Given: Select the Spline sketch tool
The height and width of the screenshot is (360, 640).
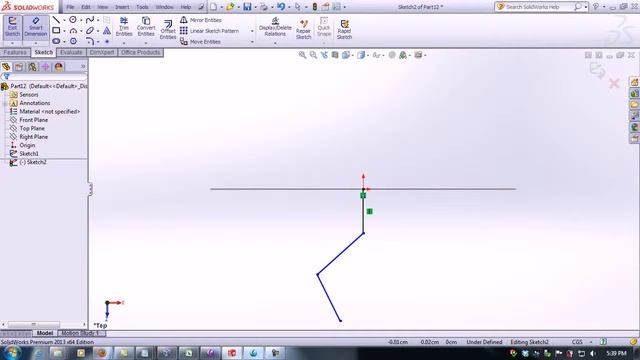Looking at the screenshot, I should click(x=90, y=20).
